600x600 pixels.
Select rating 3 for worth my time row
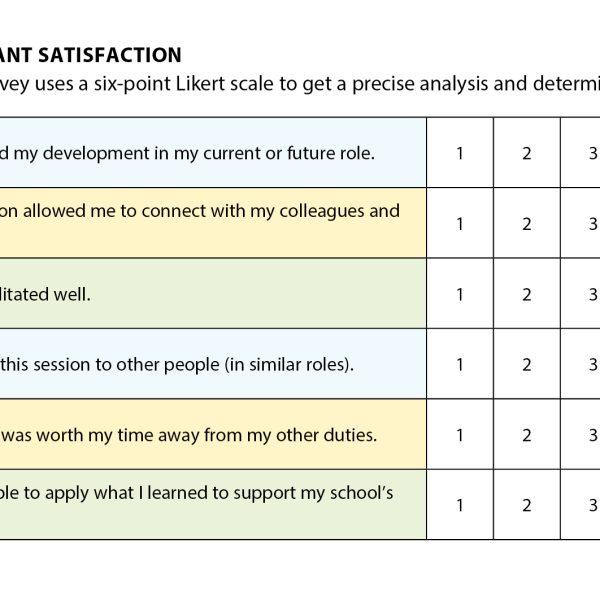click(x=580, y=434)
